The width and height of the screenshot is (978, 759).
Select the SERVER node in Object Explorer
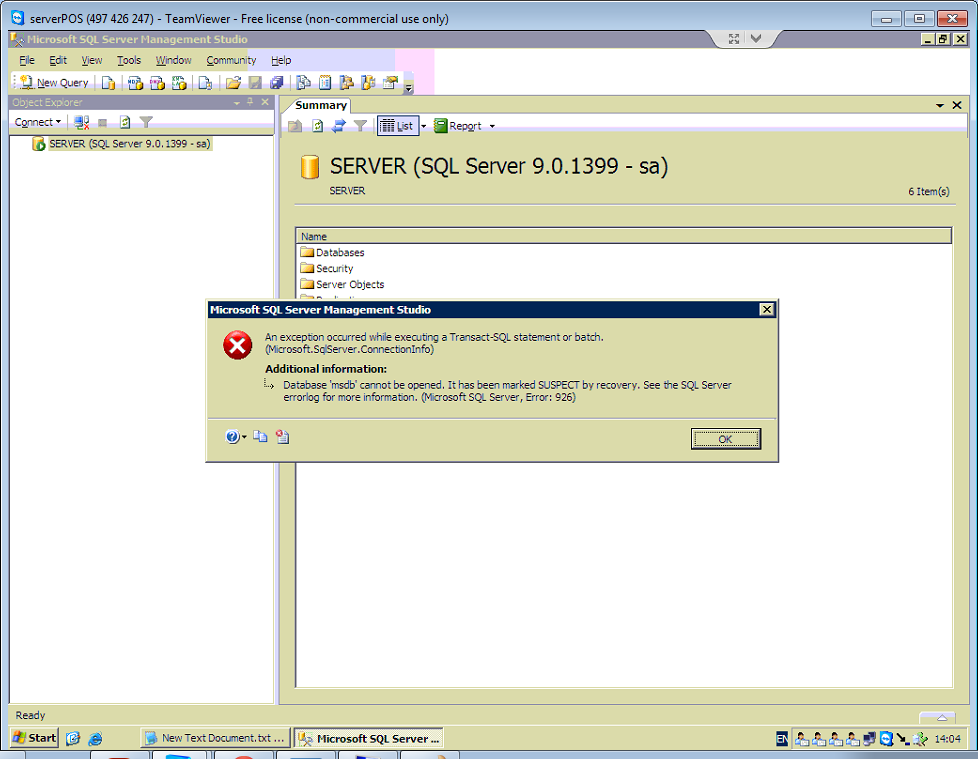[x=130, y=144]
